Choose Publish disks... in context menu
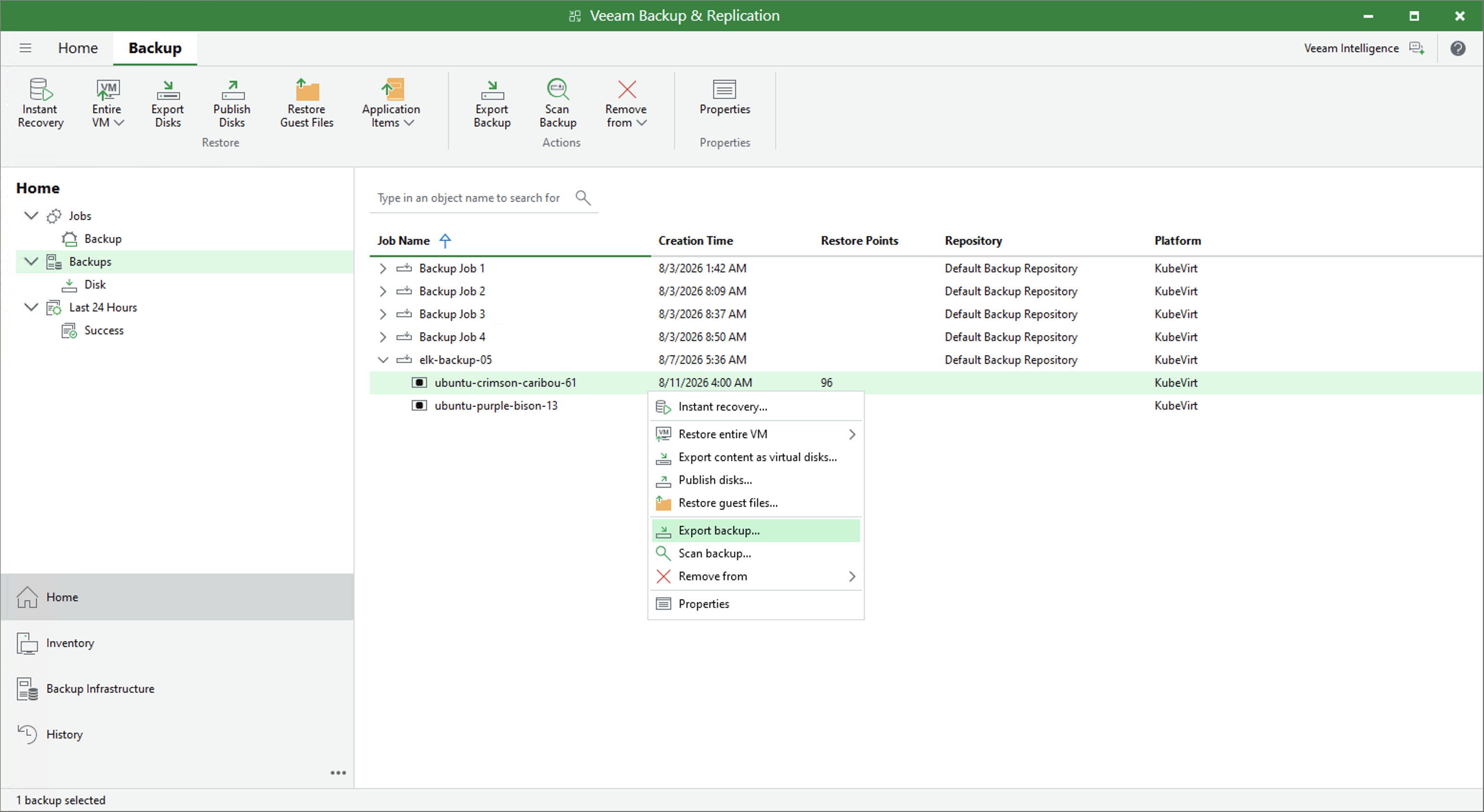The height and width of the screenshot is (812, 1484). (756, 480)
